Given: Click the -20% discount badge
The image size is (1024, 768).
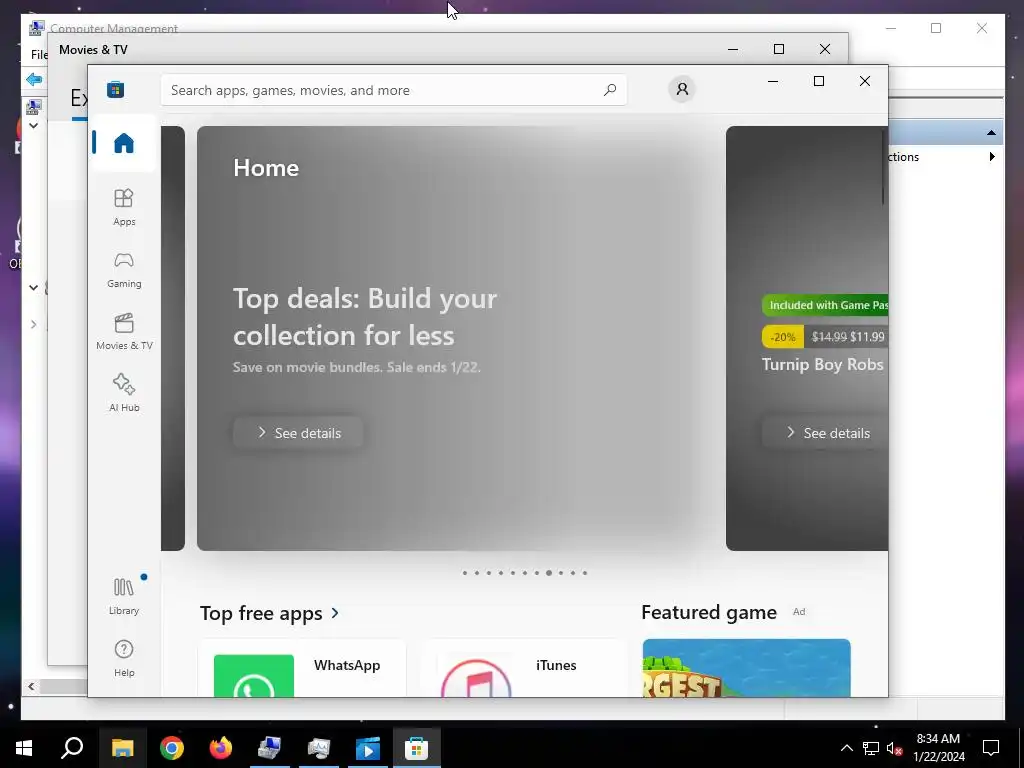Looking at the screenshot, I should (782, 337).
